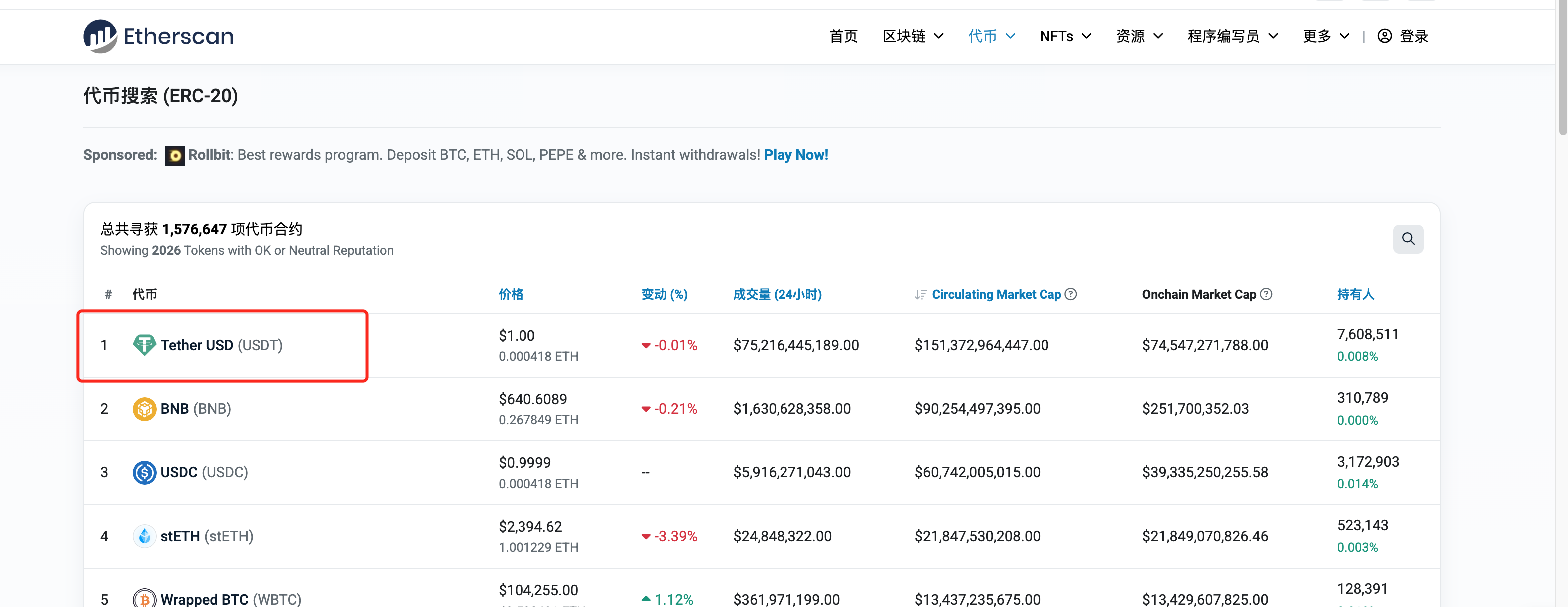Click the Tether USD token icon
1568x607 pixels.
click(x=144, y=345)
